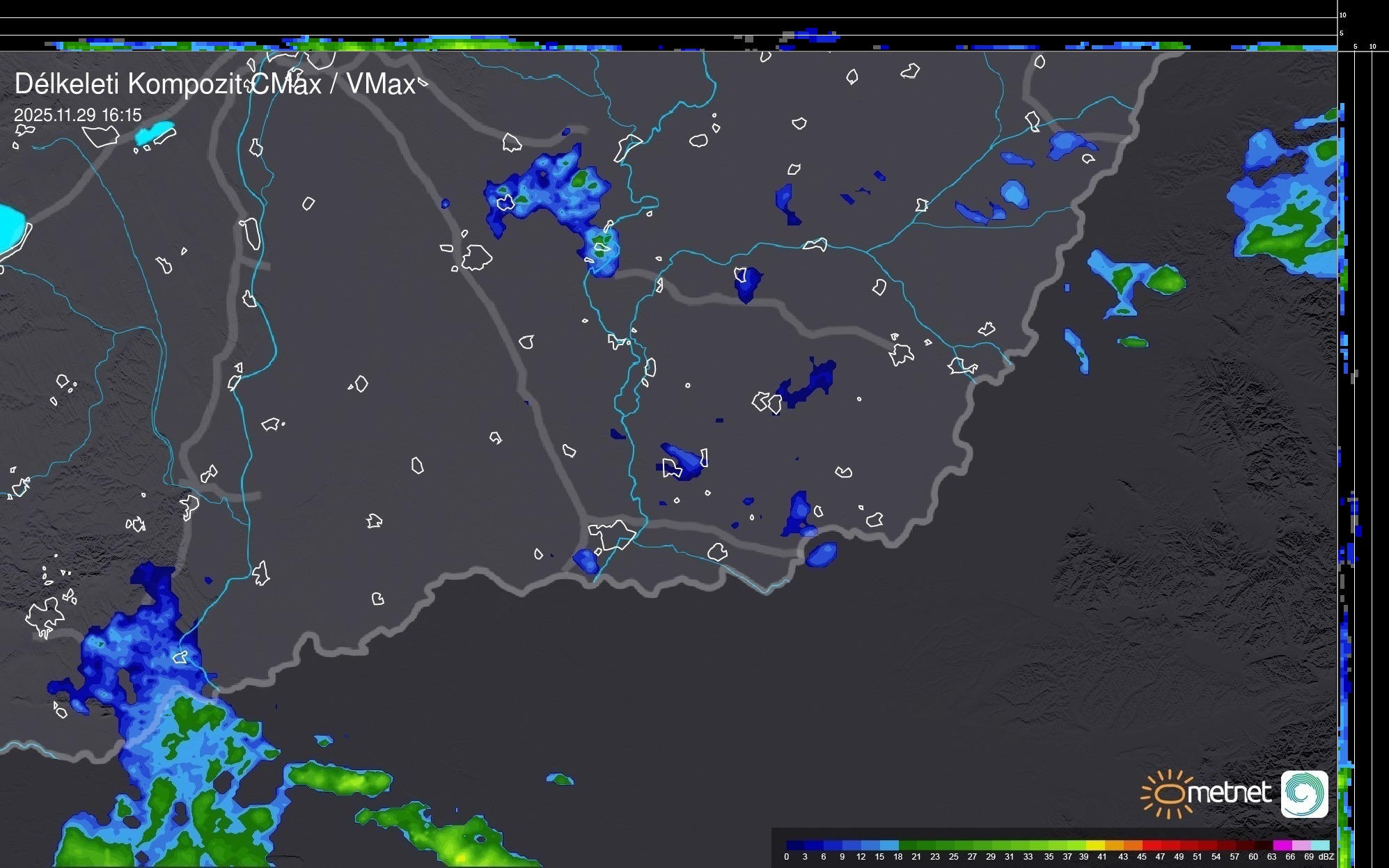Select the magenta 63 dBZ legend swatch
Screen dimensions: 1389x868
click(x=1282, y=845)
